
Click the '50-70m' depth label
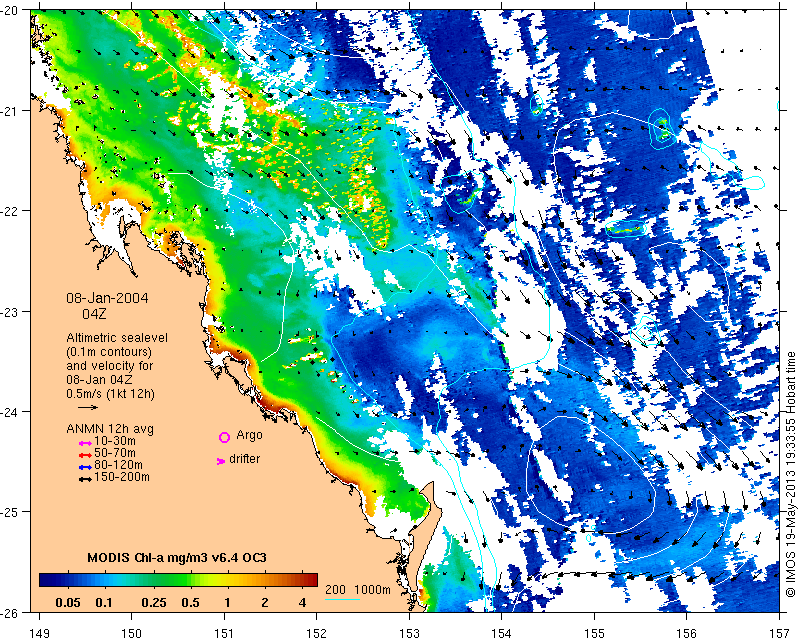point(115,453)
